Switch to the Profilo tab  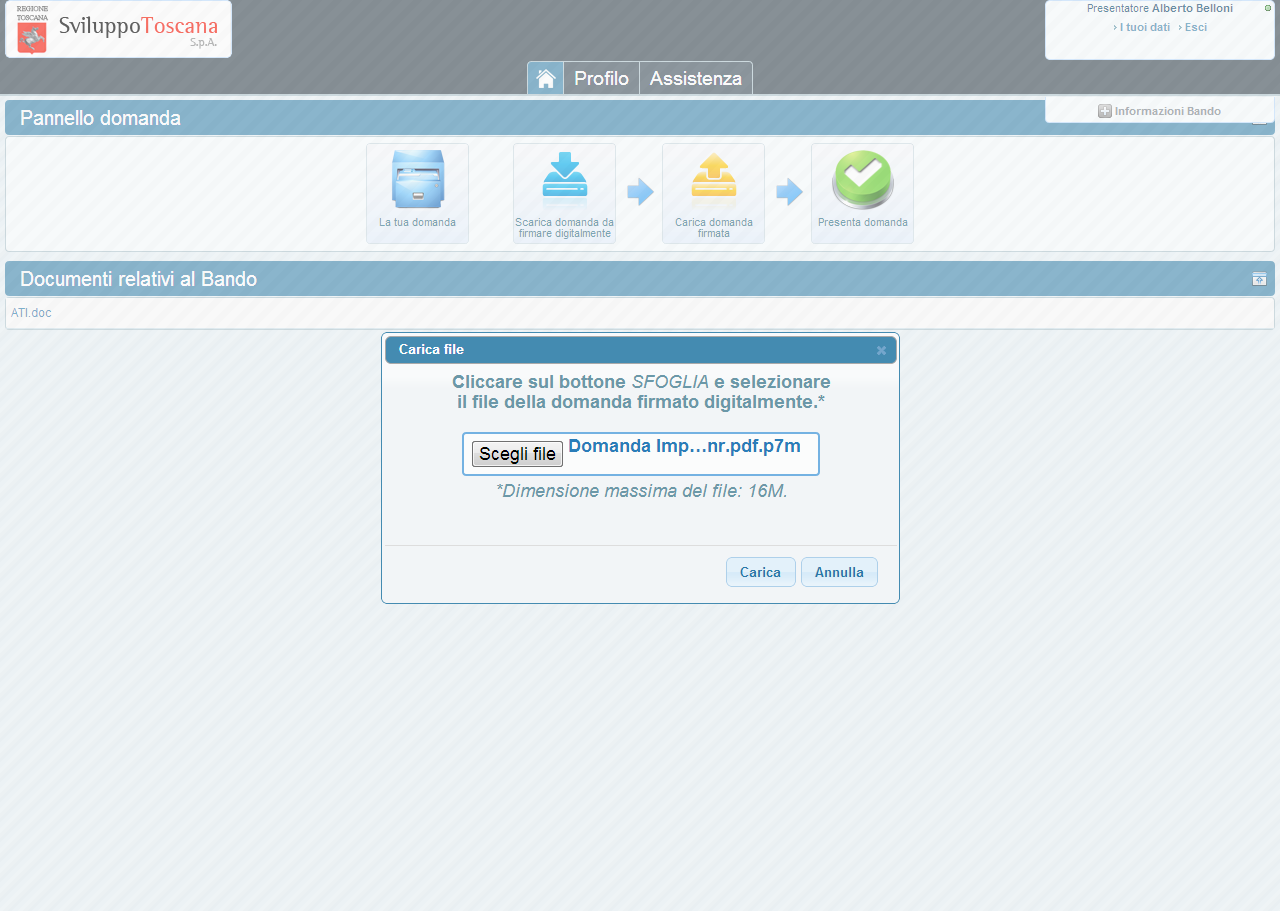(601, 78)
